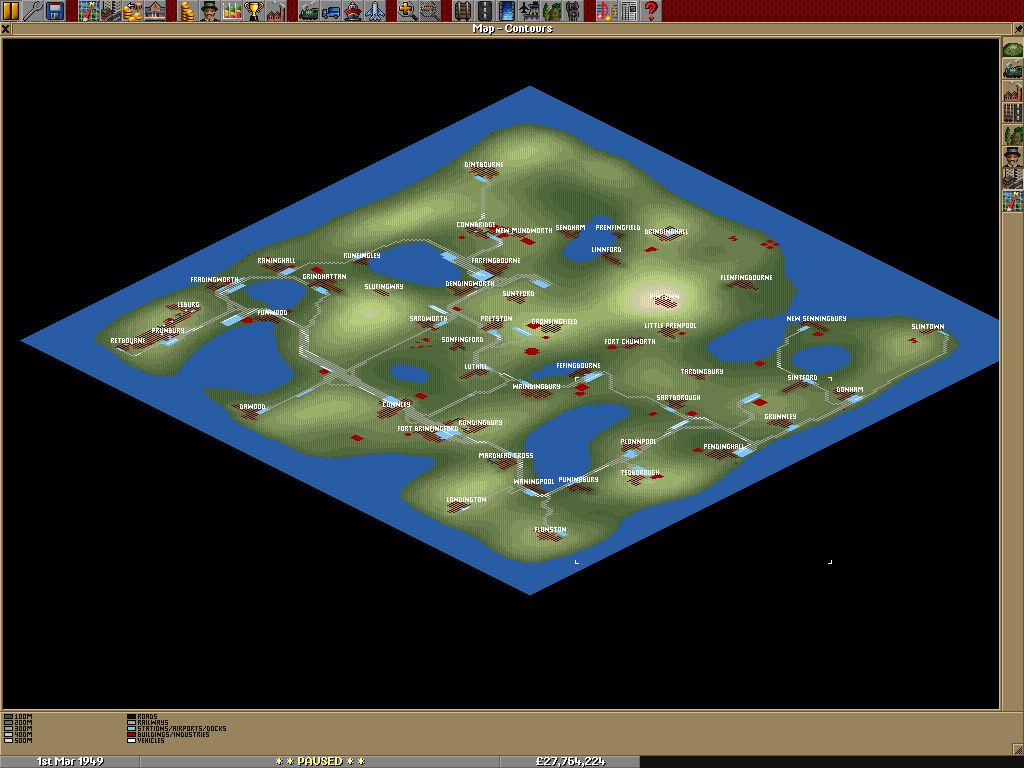The image size is (1024, 768).
Task: Toggle the pause game button
Action: [11, 10]
